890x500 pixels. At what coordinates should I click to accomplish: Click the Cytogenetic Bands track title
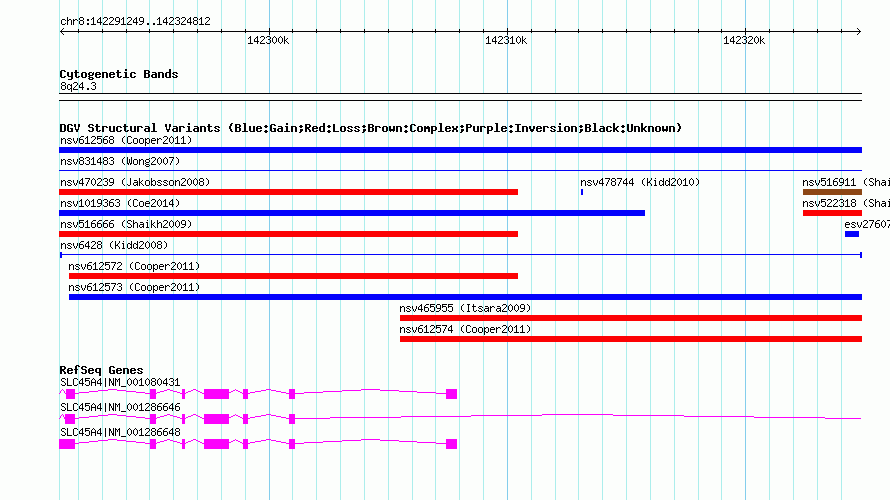point(119,74)
